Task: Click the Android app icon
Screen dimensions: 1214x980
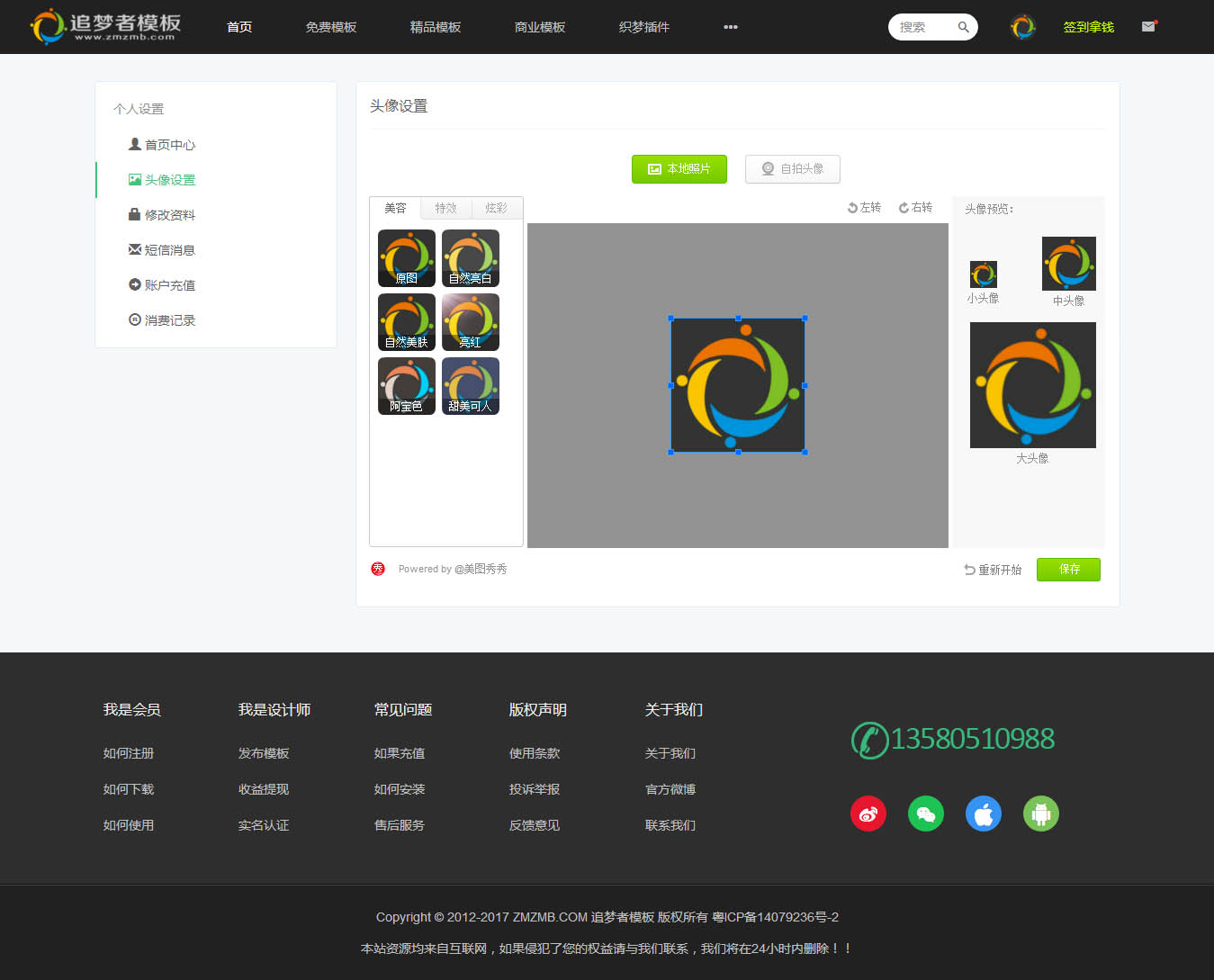Action: 1040,814
